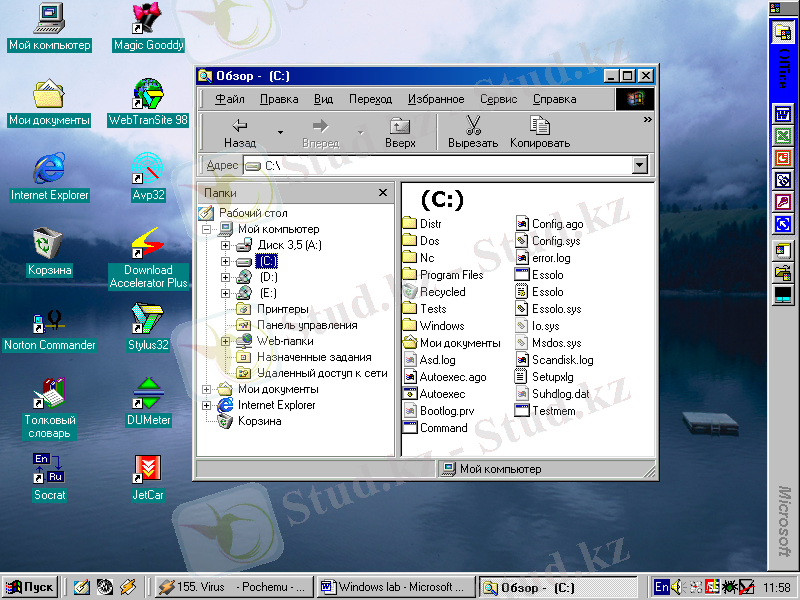Expand the (D:) drive tree node
Image resolution: width=800 pixels, height=600 pixels.
tap(225, 277)
